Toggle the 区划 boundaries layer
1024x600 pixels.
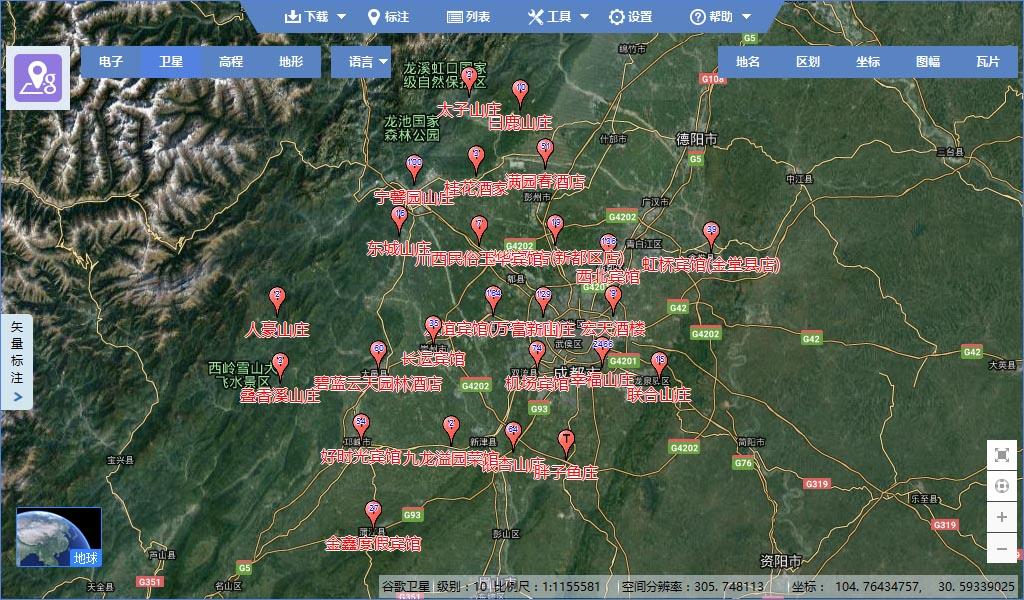(808, 62)
